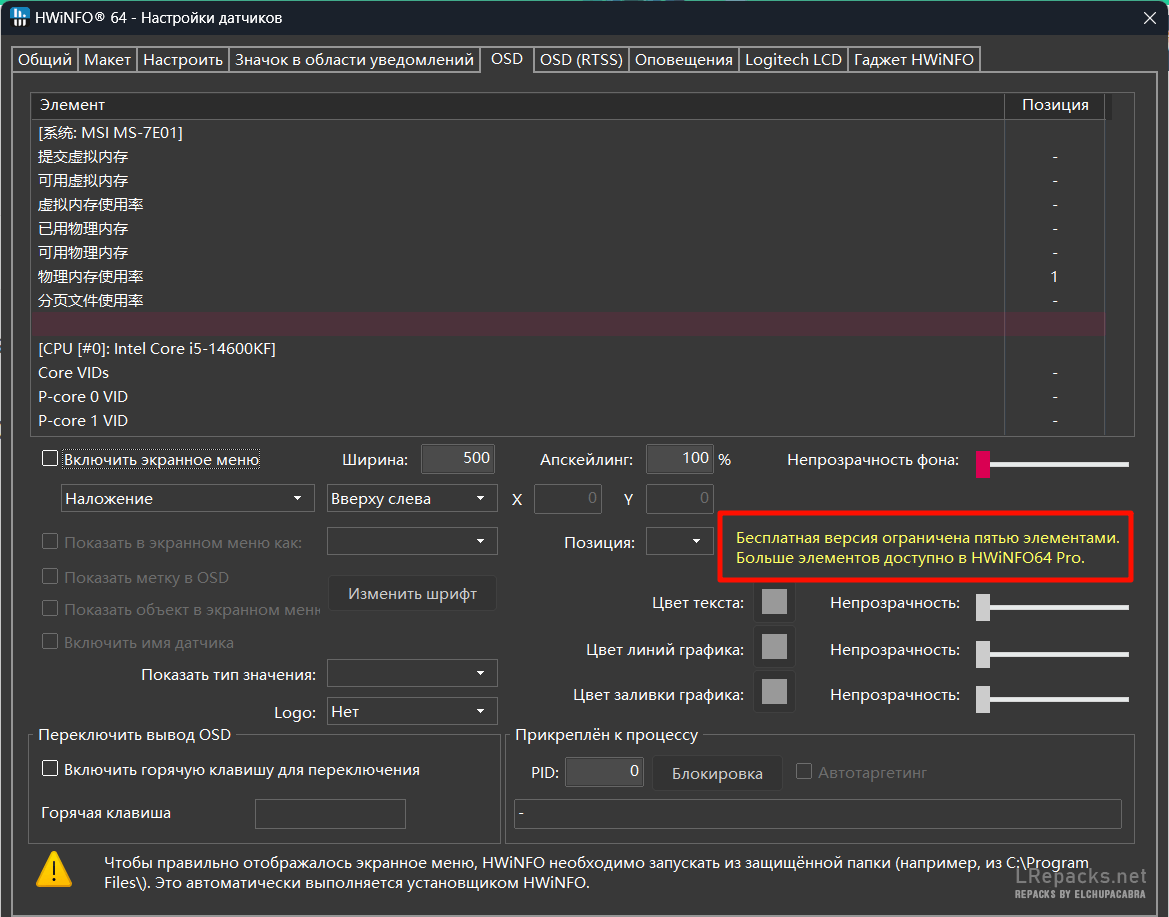Image resolution: width=1169 pixels, height=917 pixels.
Task: Select the 提交虚拟内存 row
Action: tap(567, 157)
